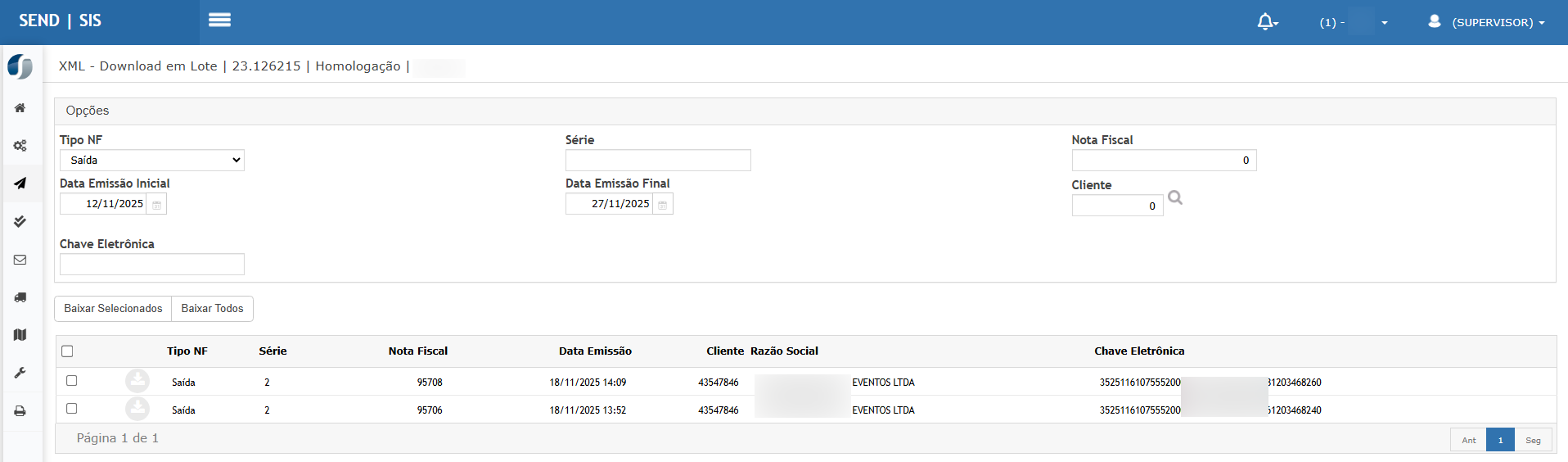1568x462 pixels.
Task: Select the paper plane sidebar icon
Action: [20, 183]
